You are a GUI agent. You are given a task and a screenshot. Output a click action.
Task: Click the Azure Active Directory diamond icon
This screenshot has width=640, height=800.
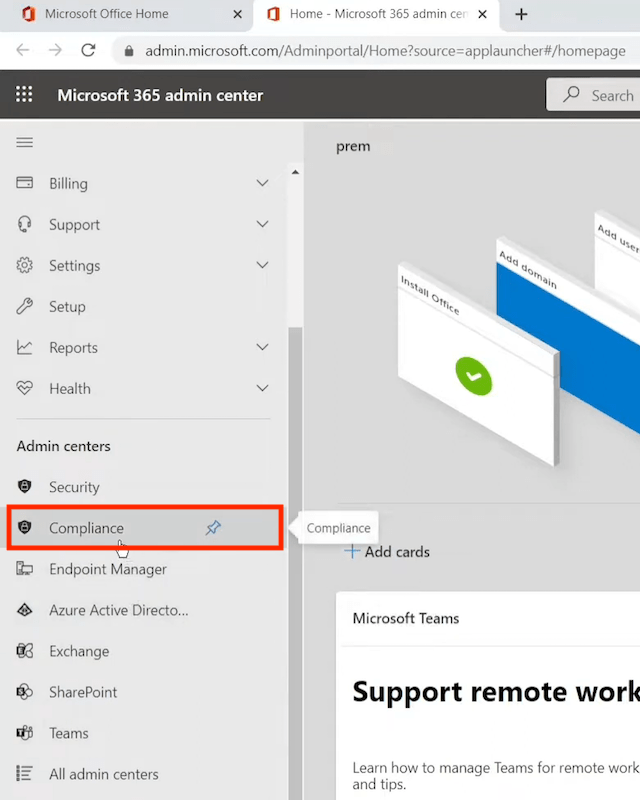coord(24,610)
